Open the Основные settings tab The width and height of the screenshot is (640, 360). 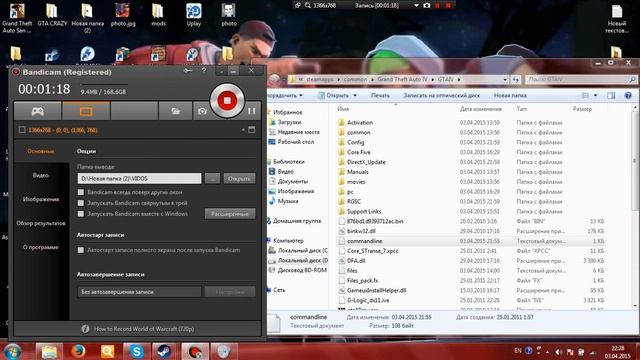coord(41,151)
